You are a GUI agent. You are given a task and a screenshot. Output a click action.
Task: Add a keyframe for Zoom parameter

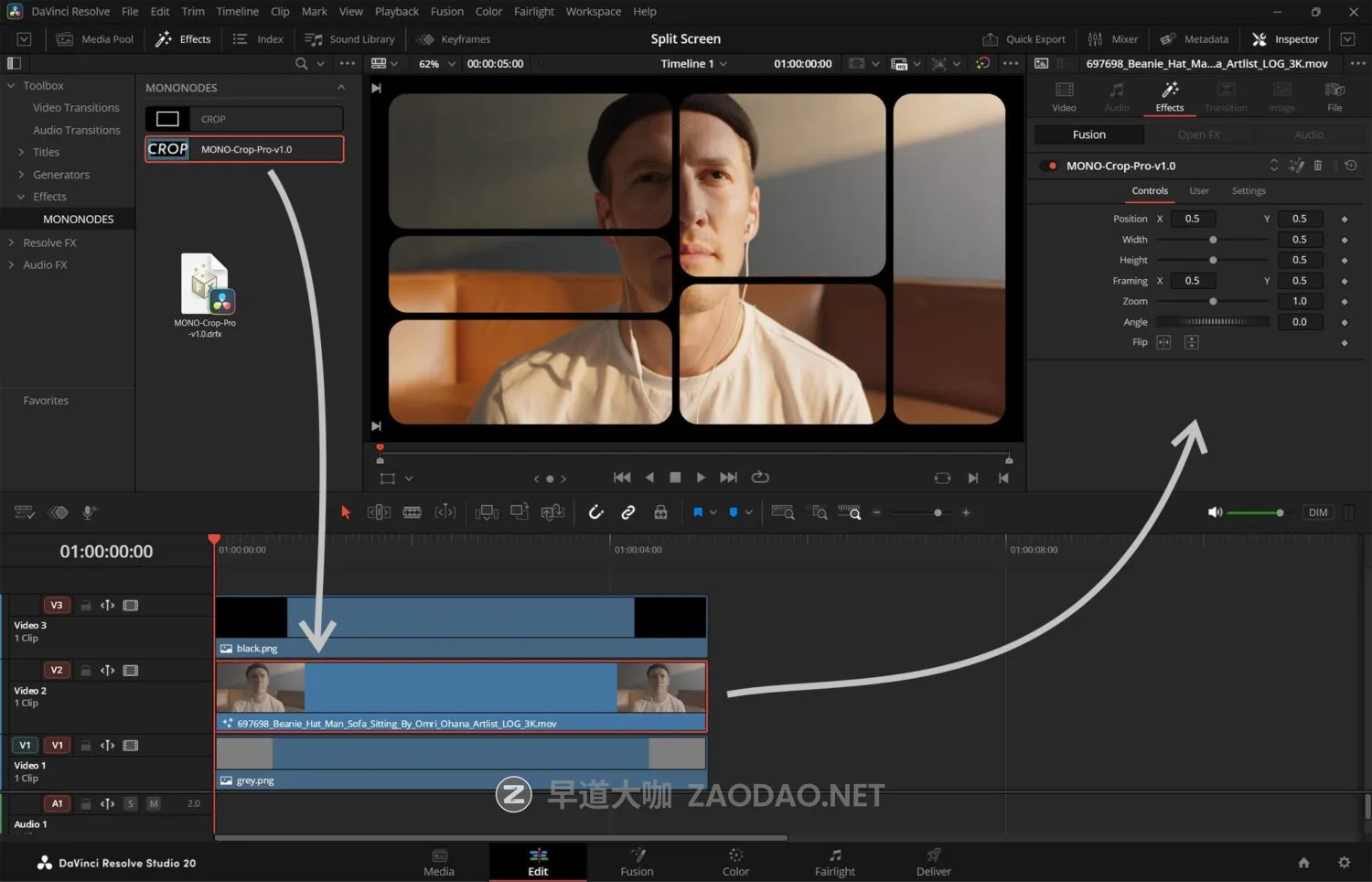coord(1344,301)
